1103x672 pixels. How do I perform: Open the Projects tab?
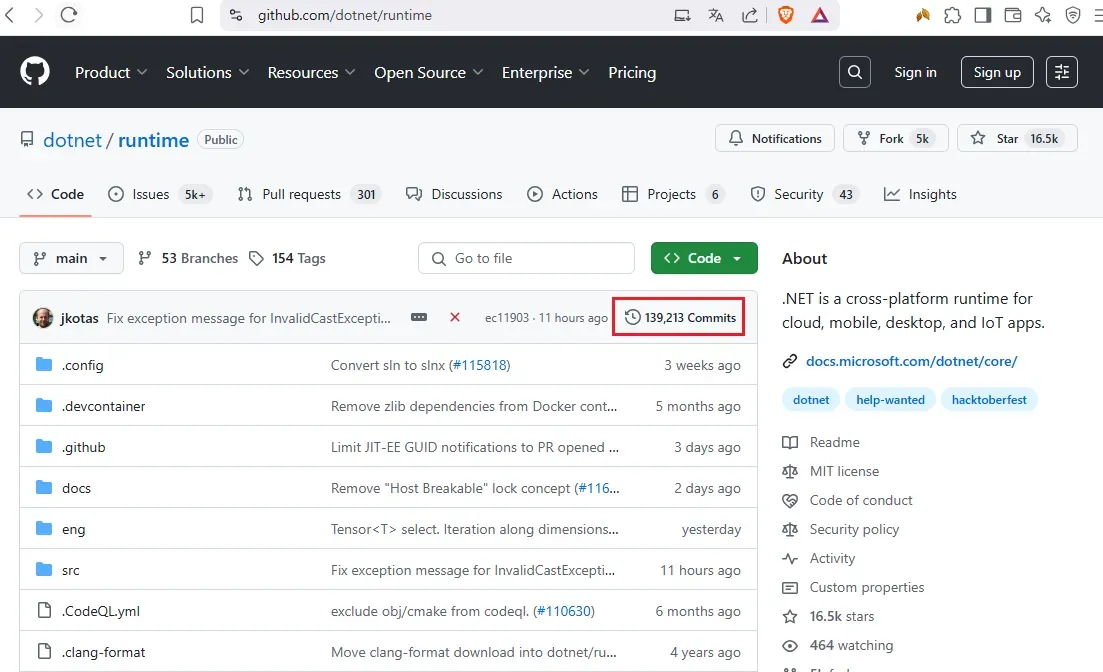673,194
